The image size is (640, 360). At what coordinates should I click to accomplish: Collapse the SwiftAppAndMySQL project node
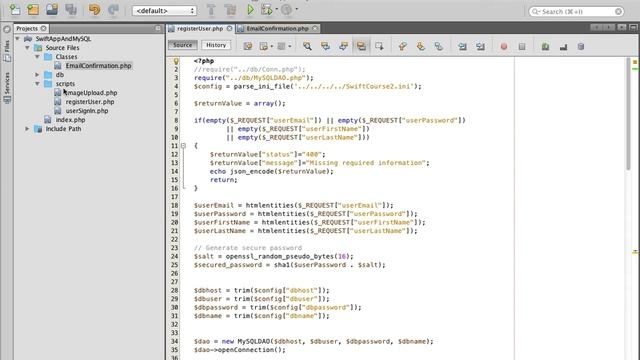point(18,39)
